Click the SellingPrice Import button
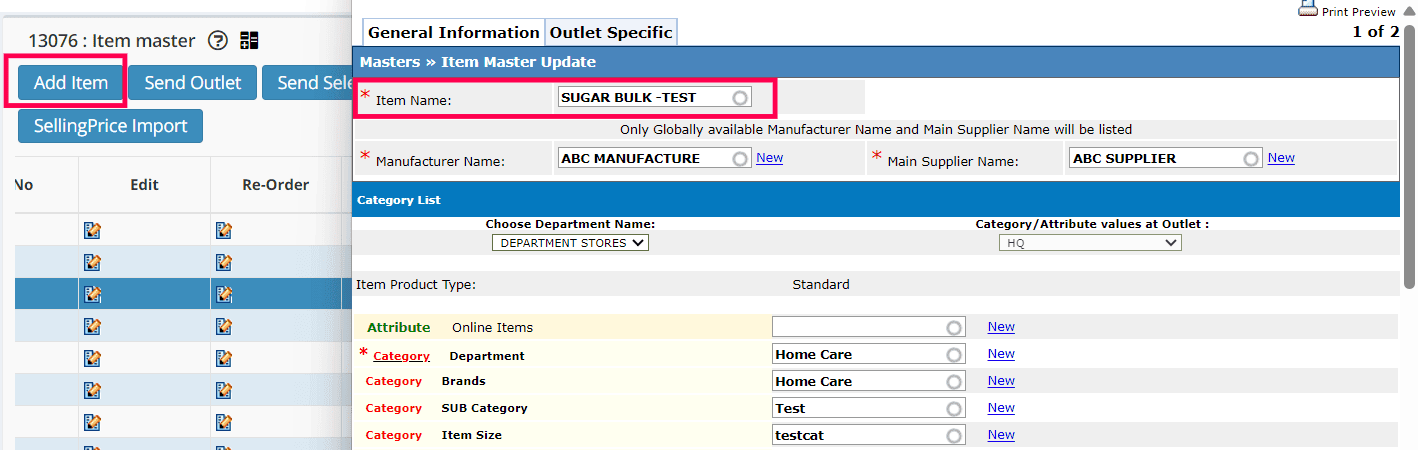 point(110,126)
